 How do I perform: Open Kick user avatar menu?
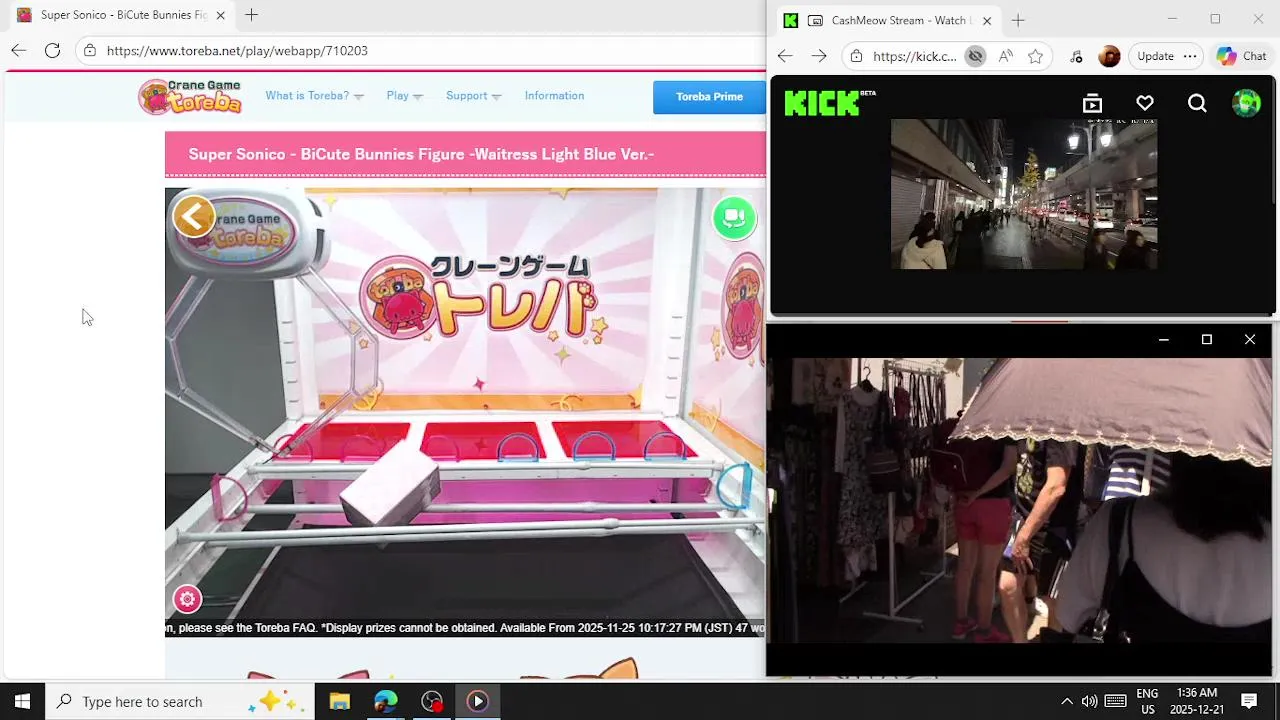[1246, 103]
